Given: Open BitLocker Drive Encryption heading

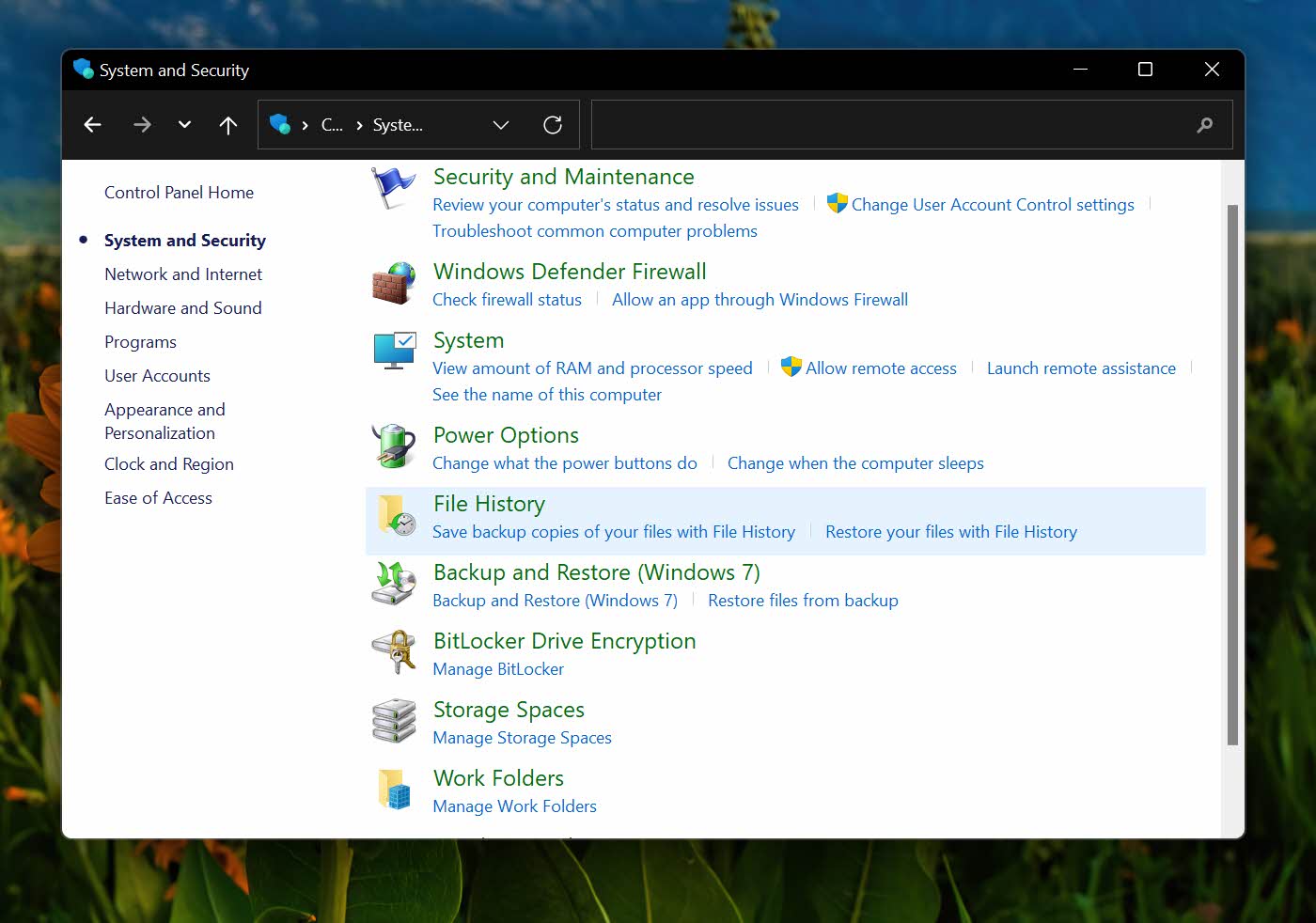Looking at the screenshot, I should [x=565, y=641].
